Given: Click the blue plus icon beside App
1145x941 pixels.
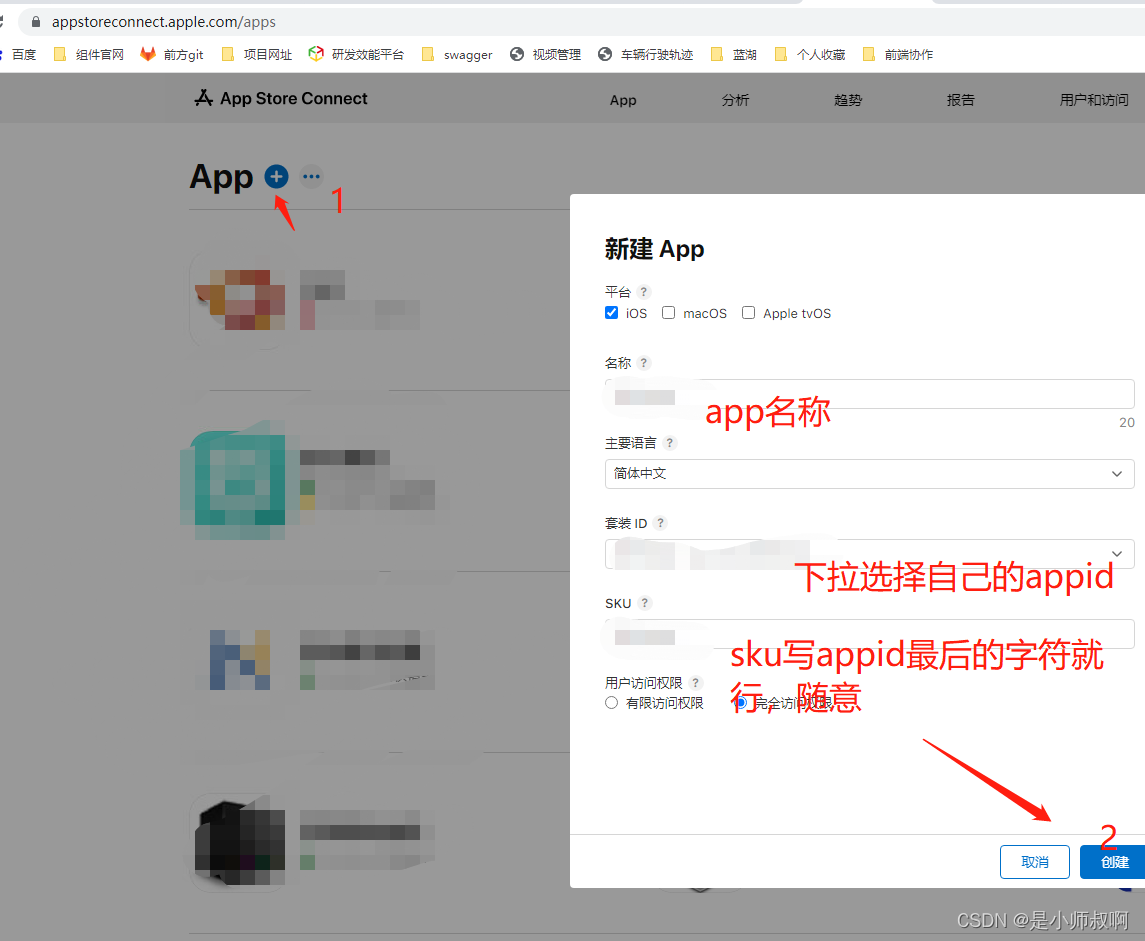Looking at the screenshot, I should click(276, 176).
